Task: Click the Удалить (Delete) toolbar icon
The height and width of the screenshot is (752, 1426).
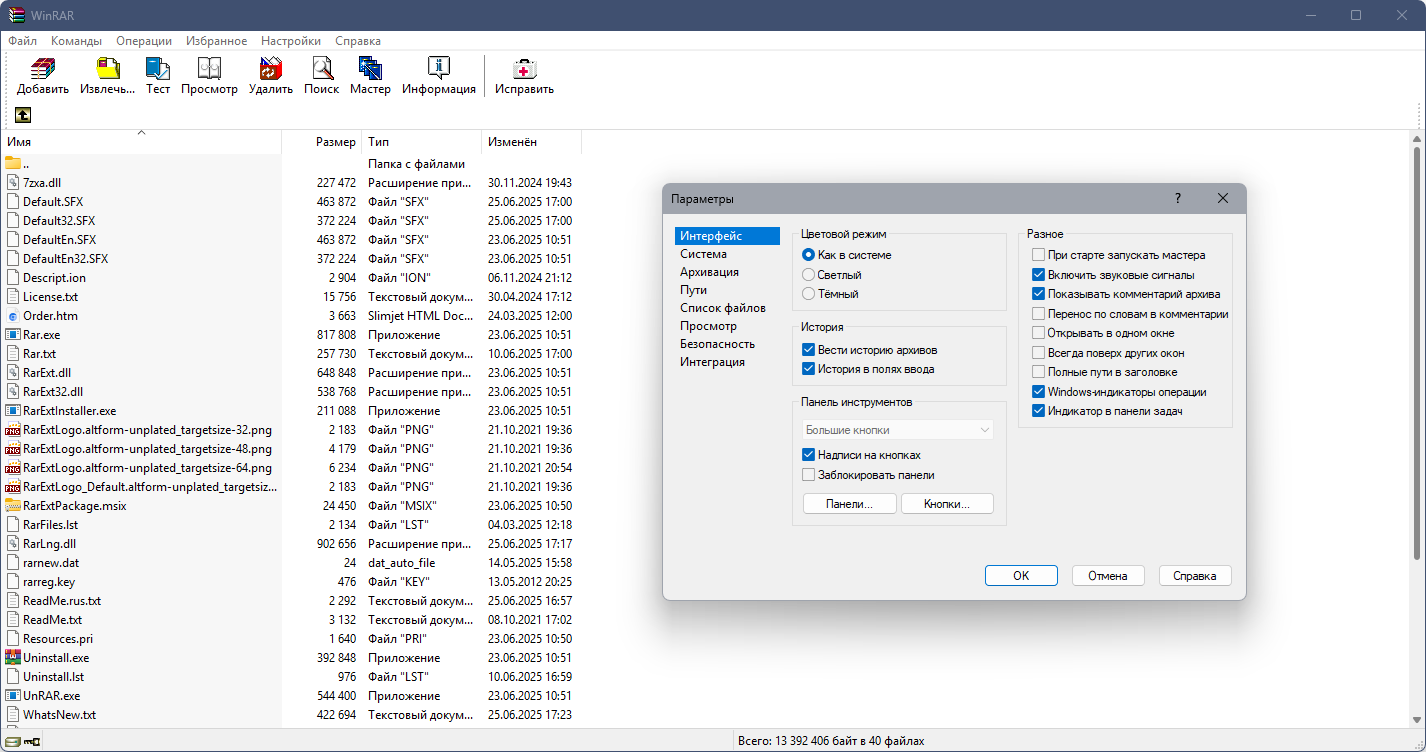Action: (x=271, y=69)
